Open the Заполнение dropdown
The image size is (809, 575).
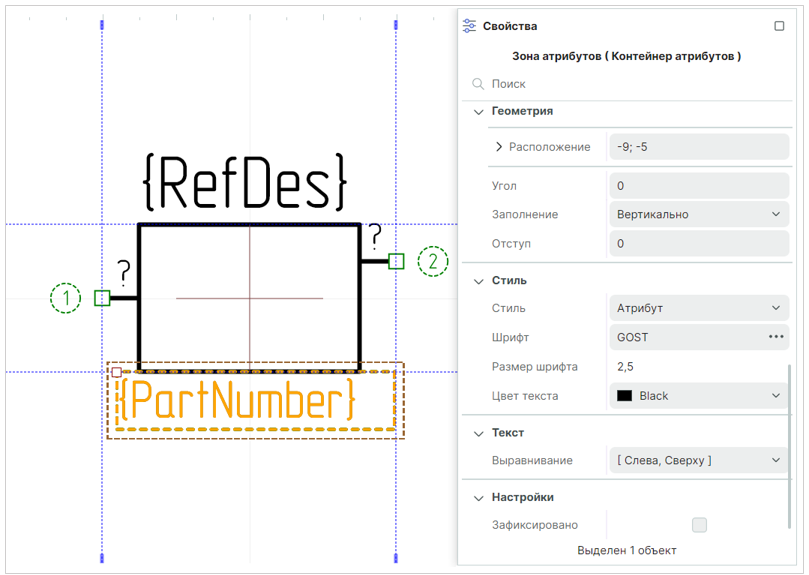click(x=698, y=214)
